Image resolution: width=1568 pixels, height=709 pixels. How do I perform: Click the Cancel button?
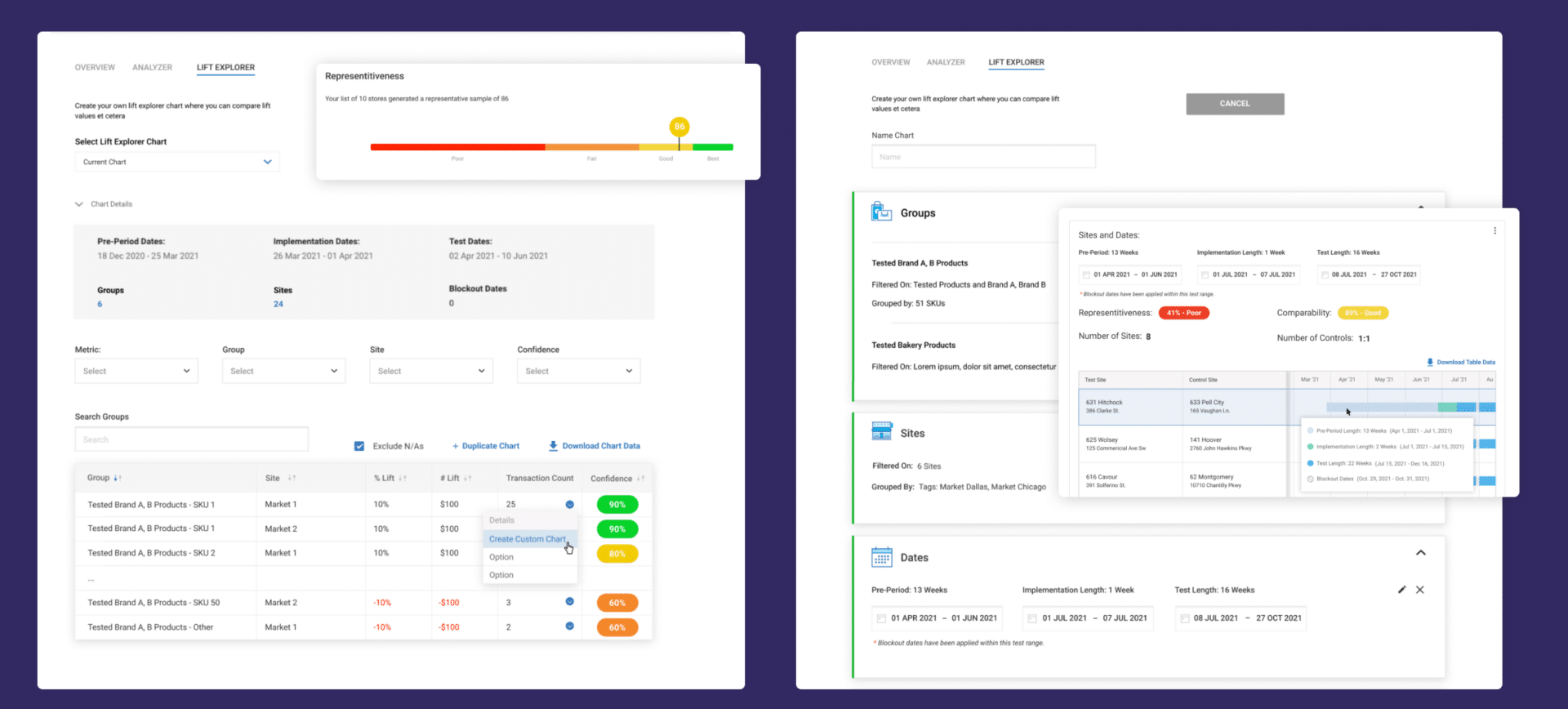[x=1234, y=104]
